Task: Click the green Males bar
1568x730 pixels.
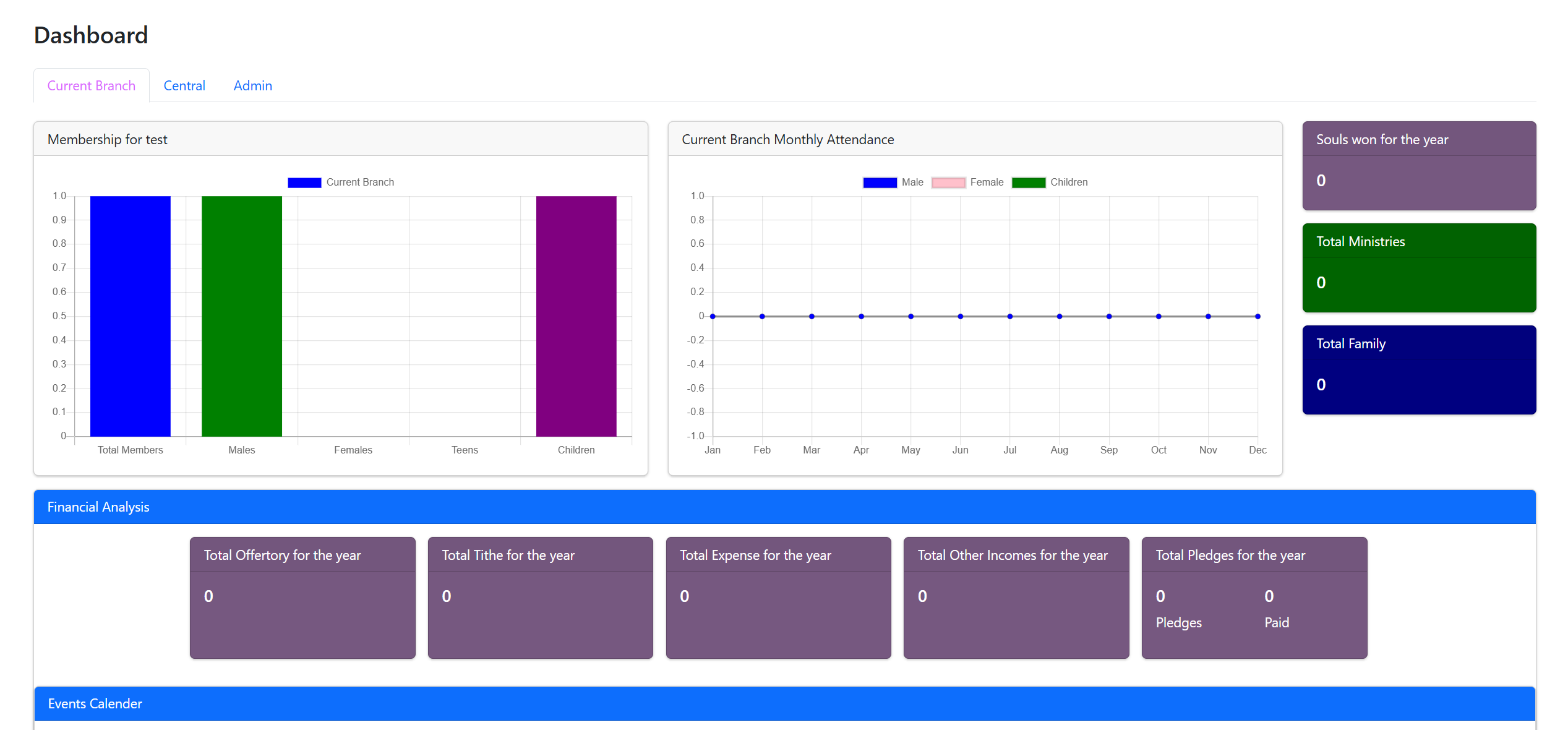Action: (x=241, y=316)
